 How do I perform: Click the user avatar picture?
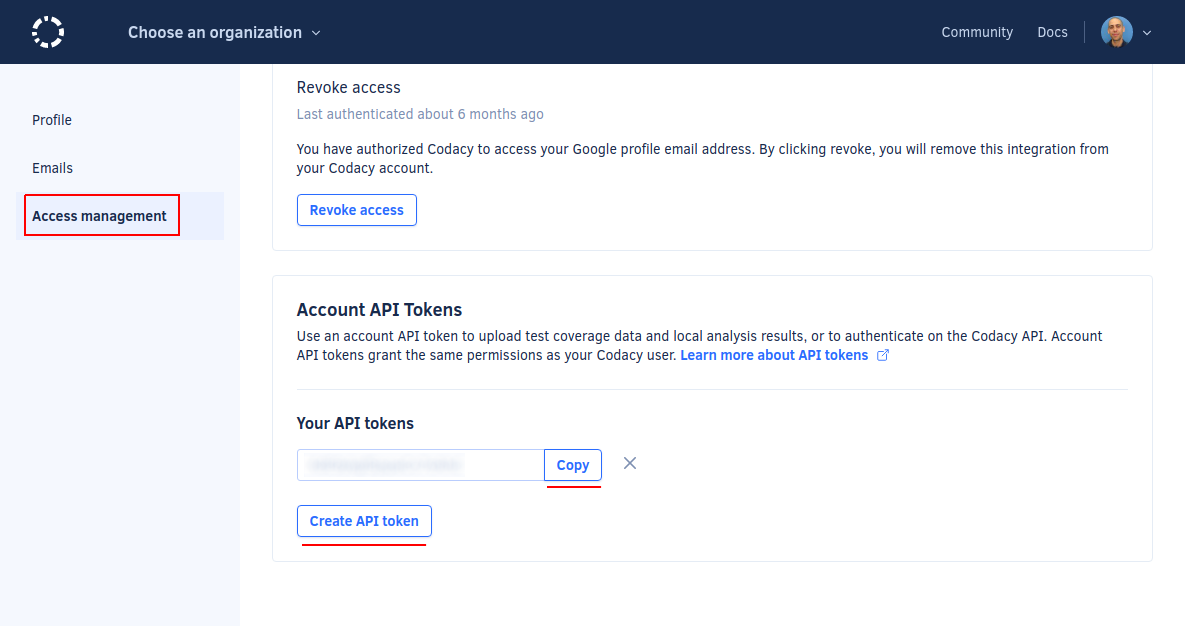[x=1116, y=32]
